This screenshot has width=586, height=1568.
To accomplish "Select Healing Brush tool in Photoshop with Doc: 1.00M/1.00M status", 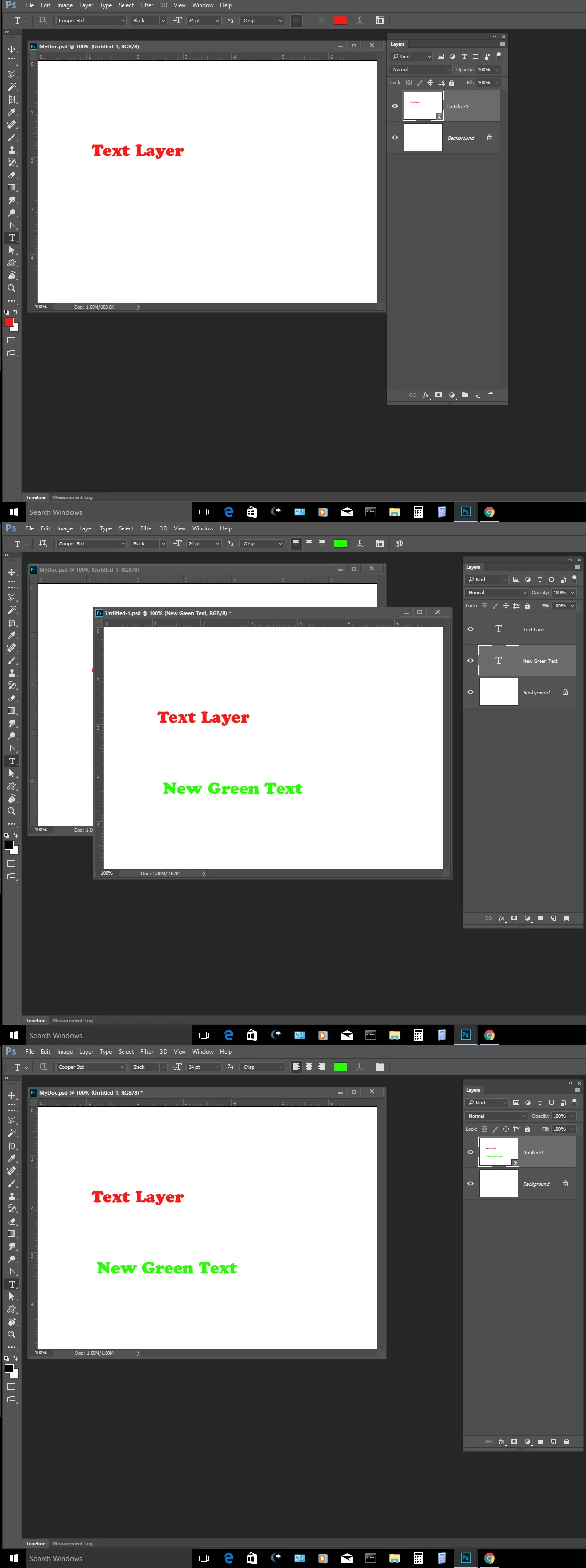I will tap(12, 1170).
